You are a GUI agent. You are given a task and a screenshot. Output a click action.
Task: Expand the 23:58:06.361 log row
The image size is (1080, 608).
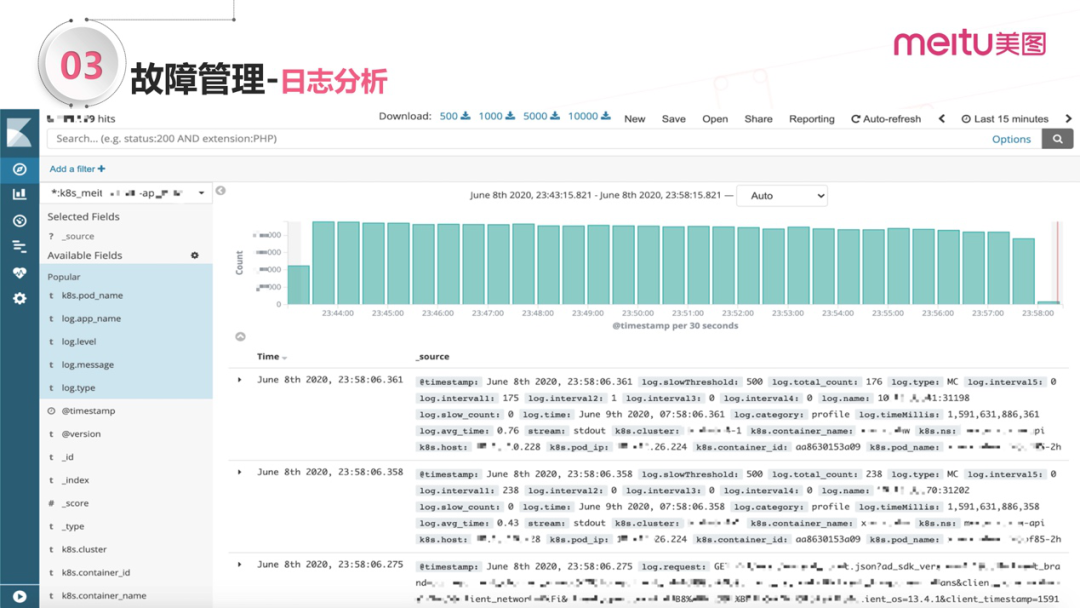pos(239,380)
